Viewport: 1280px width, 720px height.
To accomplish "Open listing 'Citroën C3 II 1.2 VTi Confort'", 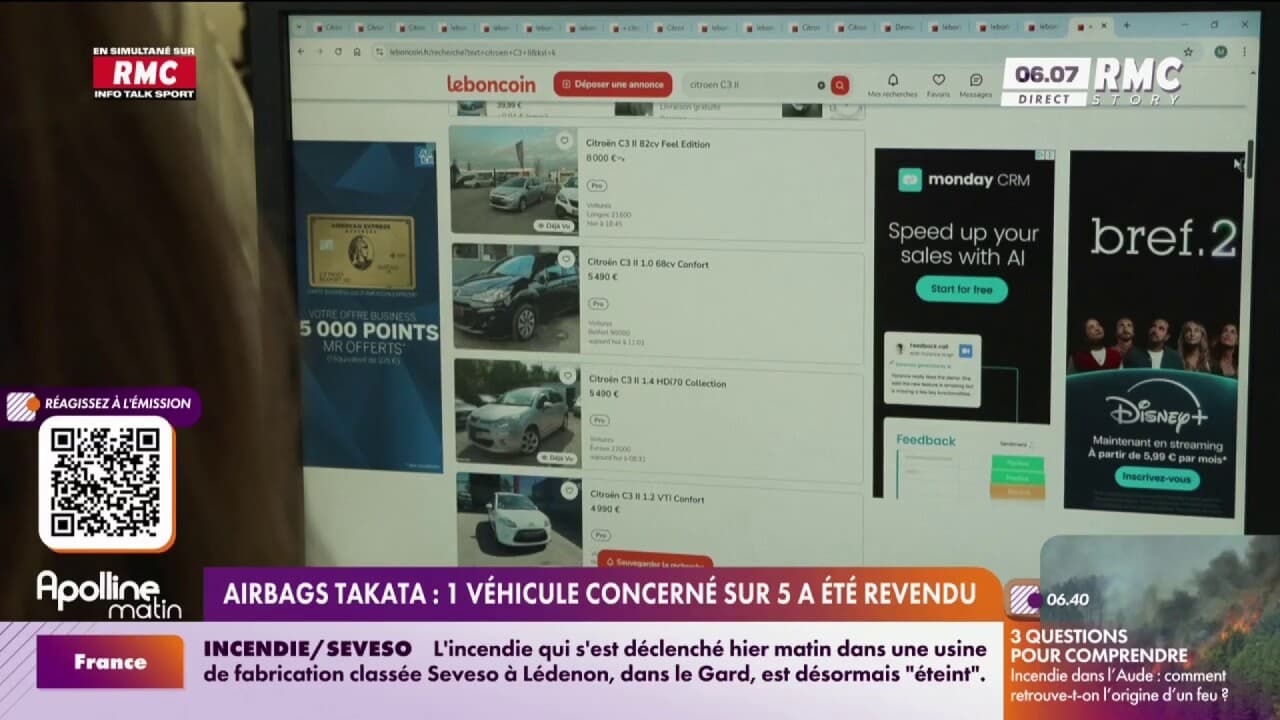I will point(647,497).
